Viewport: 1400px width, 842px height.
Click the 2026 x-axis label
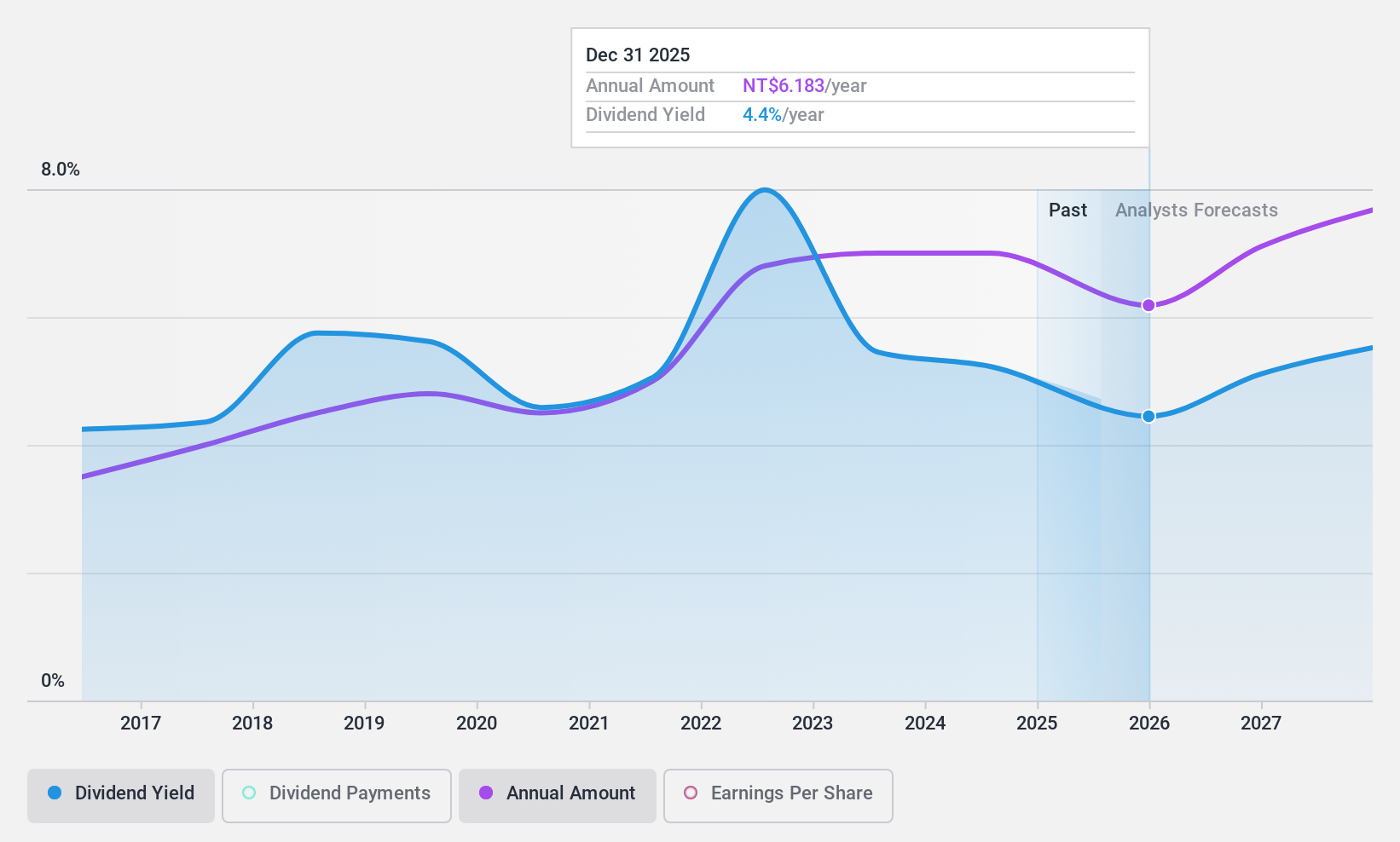tap(1149, 724)
